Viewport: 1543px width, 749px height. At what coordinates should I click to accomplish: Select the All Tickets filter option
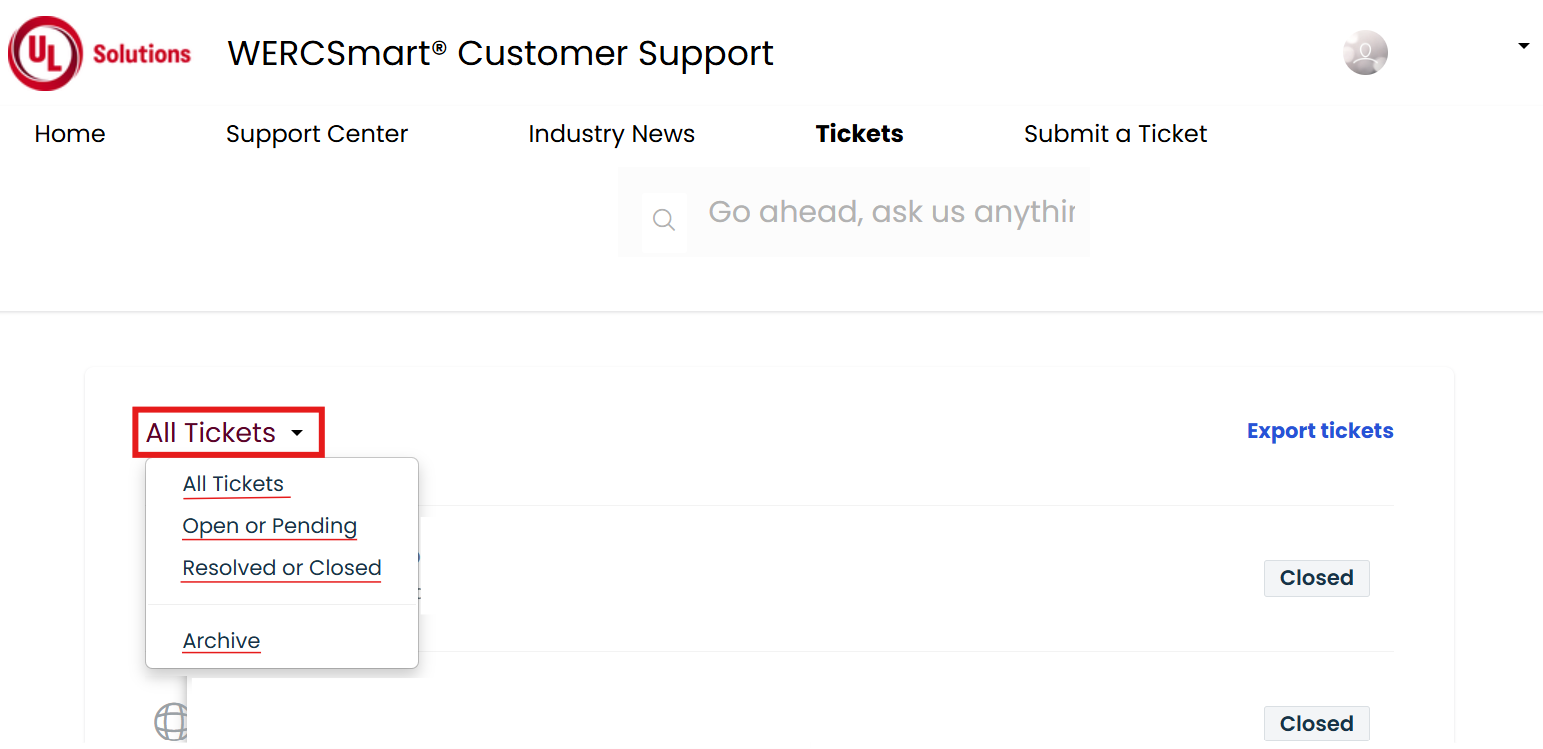(x=233, y=484)
